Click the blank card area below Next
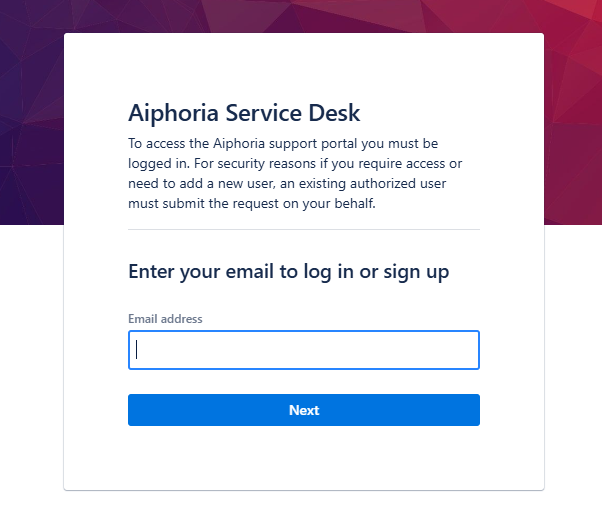Screen dimensions: 602x522 coord(303,458)
